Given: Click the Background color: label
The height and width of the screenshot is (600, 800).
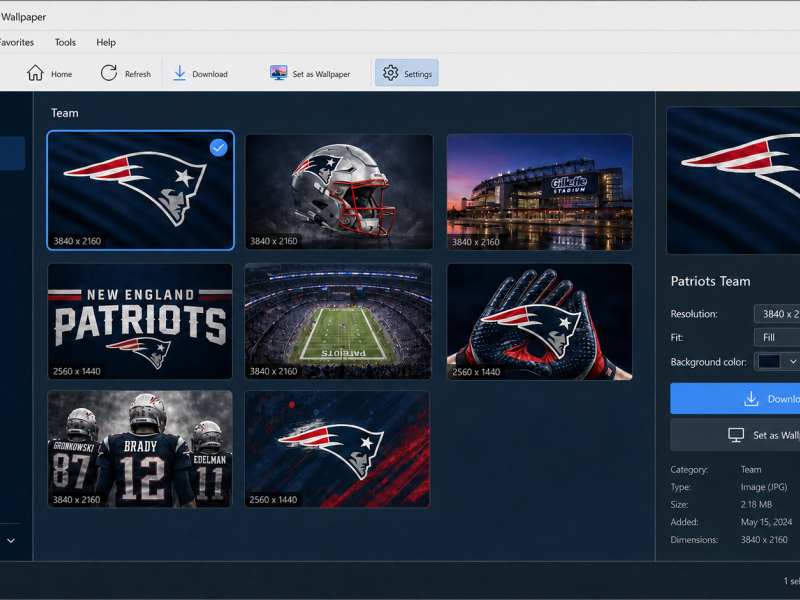Looking at the screenshot, I should (708, 362).
